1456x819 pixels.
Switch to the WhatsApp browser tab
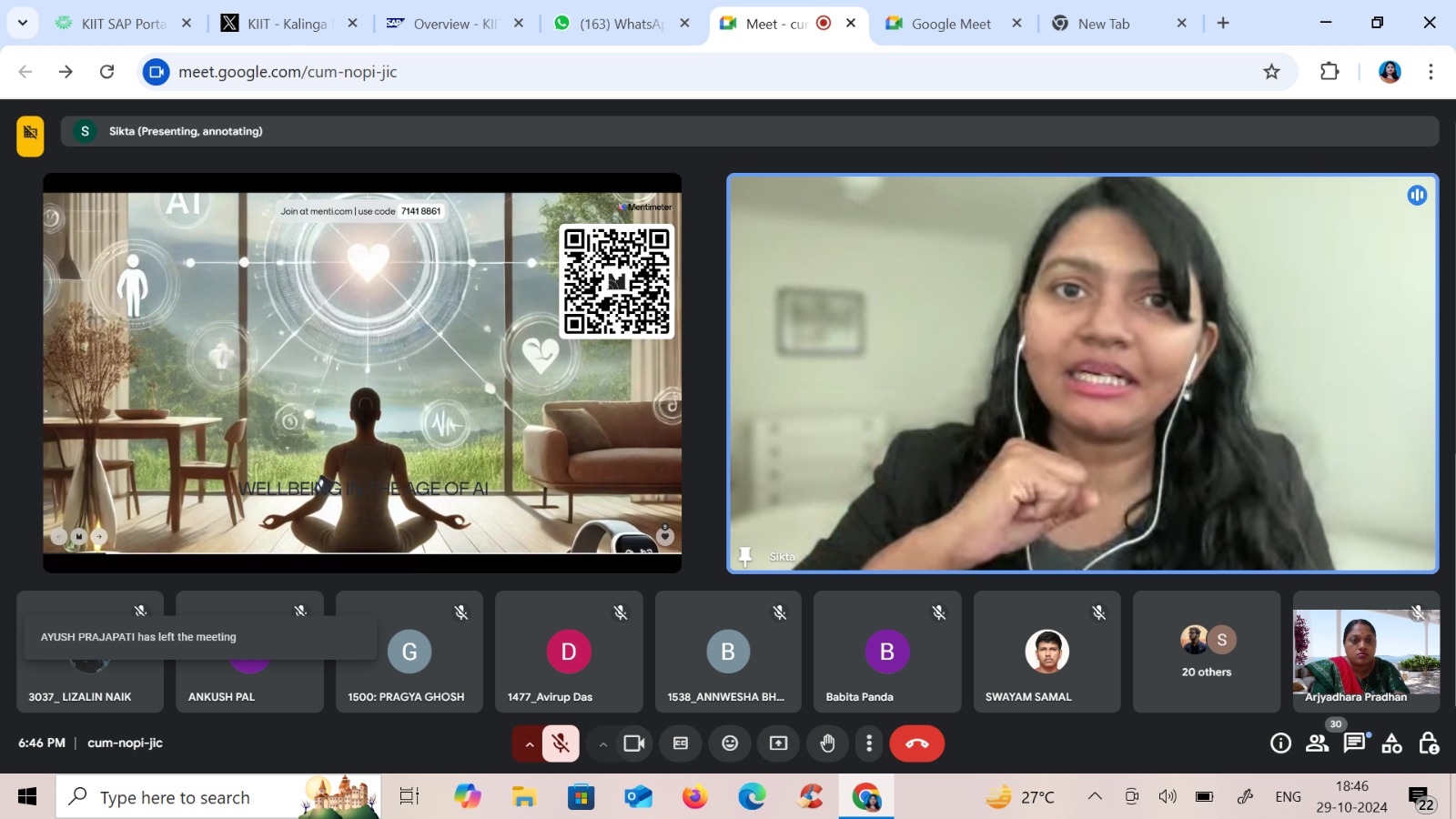(621, 24)
